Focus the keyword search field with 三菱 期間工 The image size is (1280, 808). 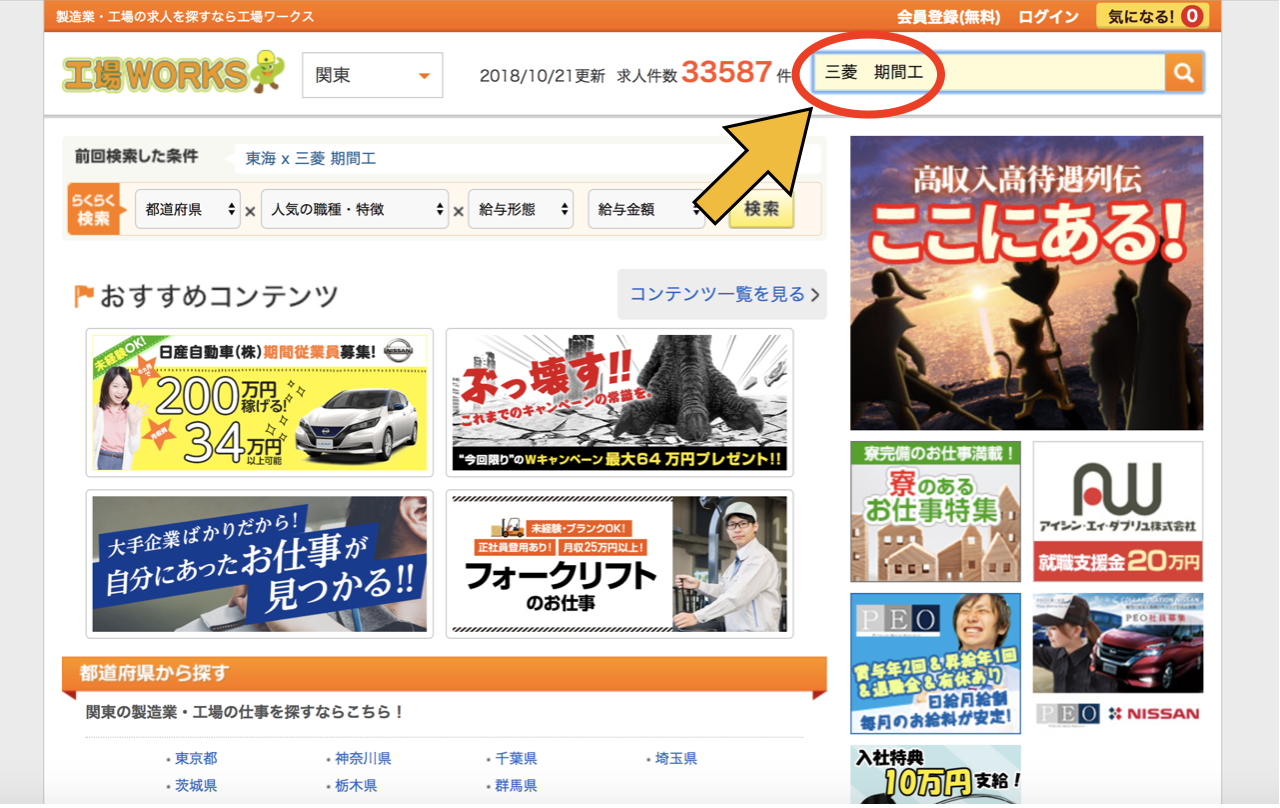pyautogui.click(x=989, y=73)
